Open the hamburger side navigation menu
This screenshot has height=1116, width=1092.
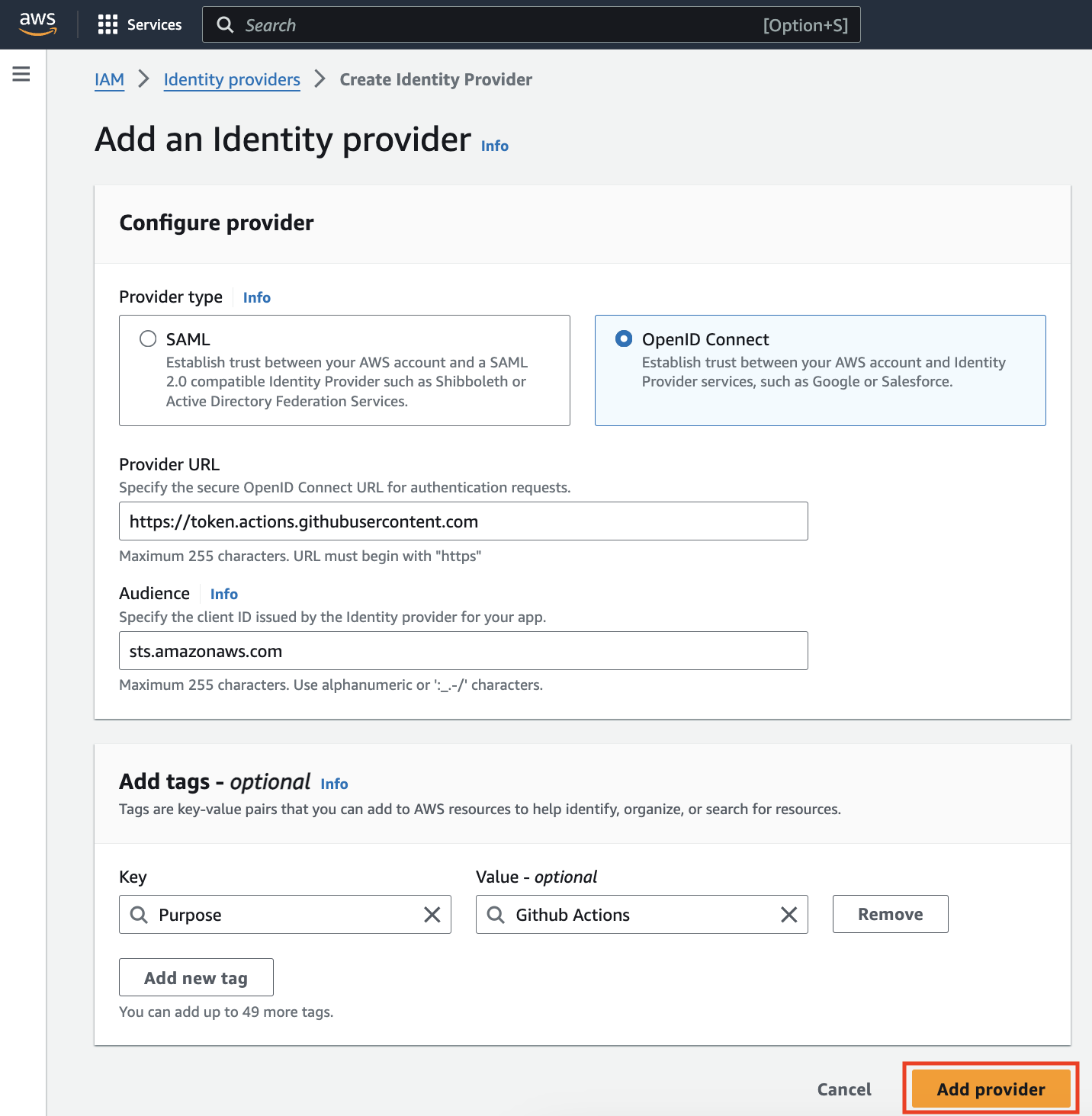[x=21, y=74]
